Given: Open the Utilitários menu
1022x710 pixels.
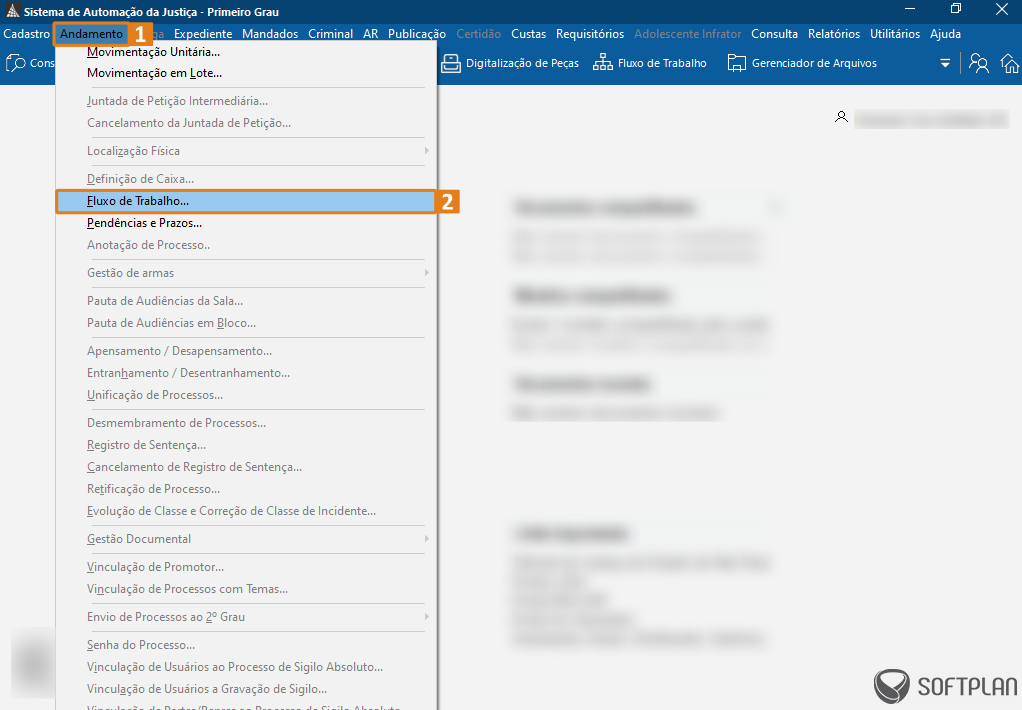Looking at the screenshot, I should (895, 34).
